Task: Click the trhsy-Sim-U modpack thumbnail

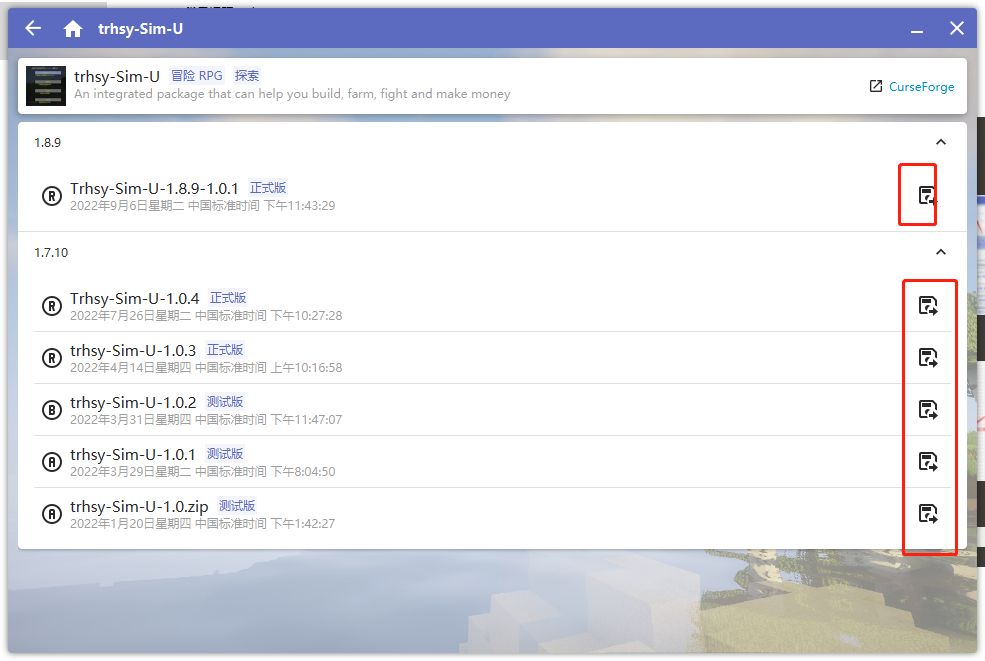Action: coord(46,86)
